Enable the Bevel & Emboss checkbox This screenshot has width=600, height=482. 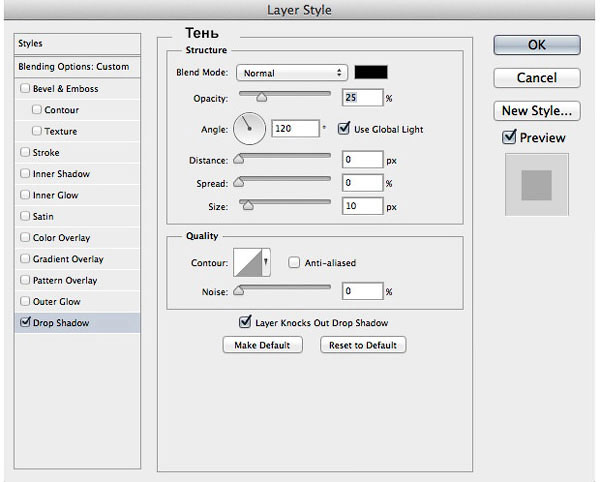[x=25, y=88]
